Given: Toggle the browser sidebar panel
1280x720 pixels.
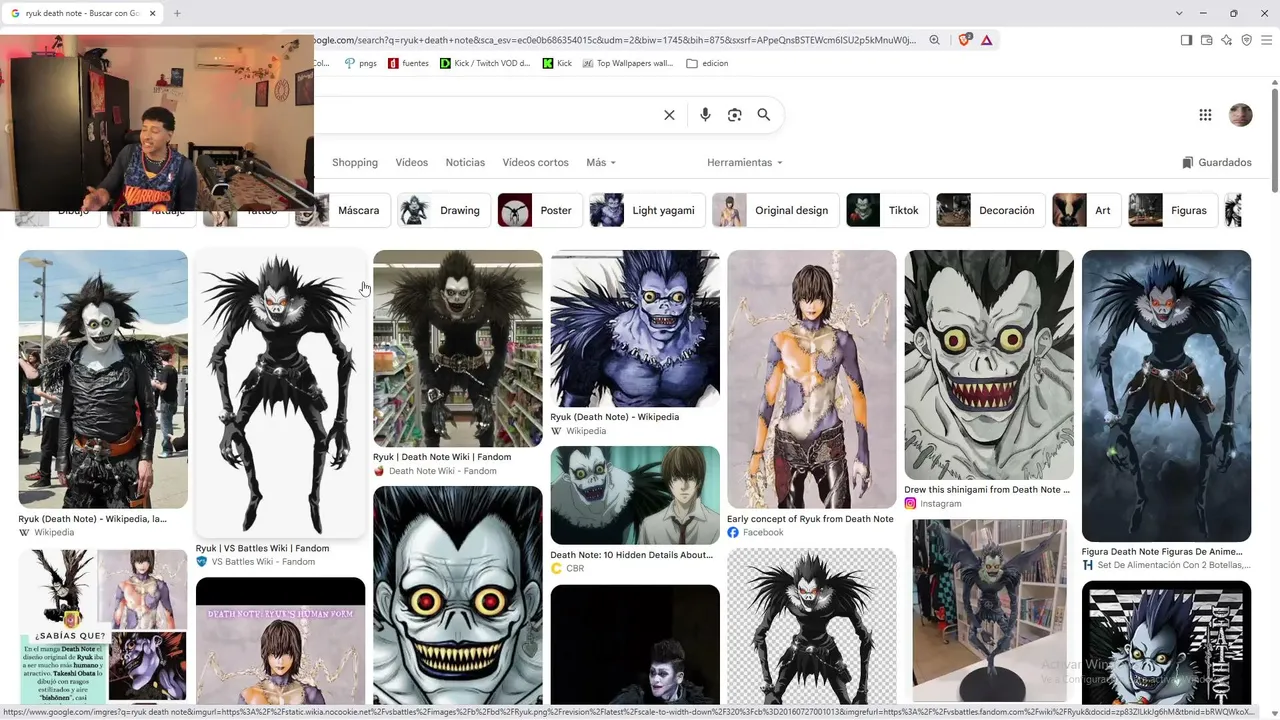Looking at the screenshot, I should coord(1186,40).
